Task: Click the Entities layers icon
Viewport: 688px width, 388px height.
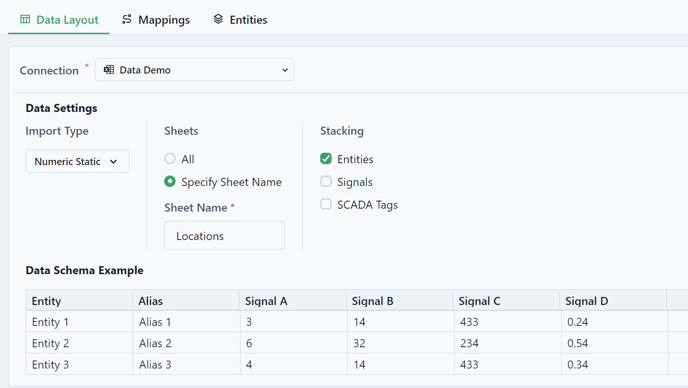Action: (218, 19)
